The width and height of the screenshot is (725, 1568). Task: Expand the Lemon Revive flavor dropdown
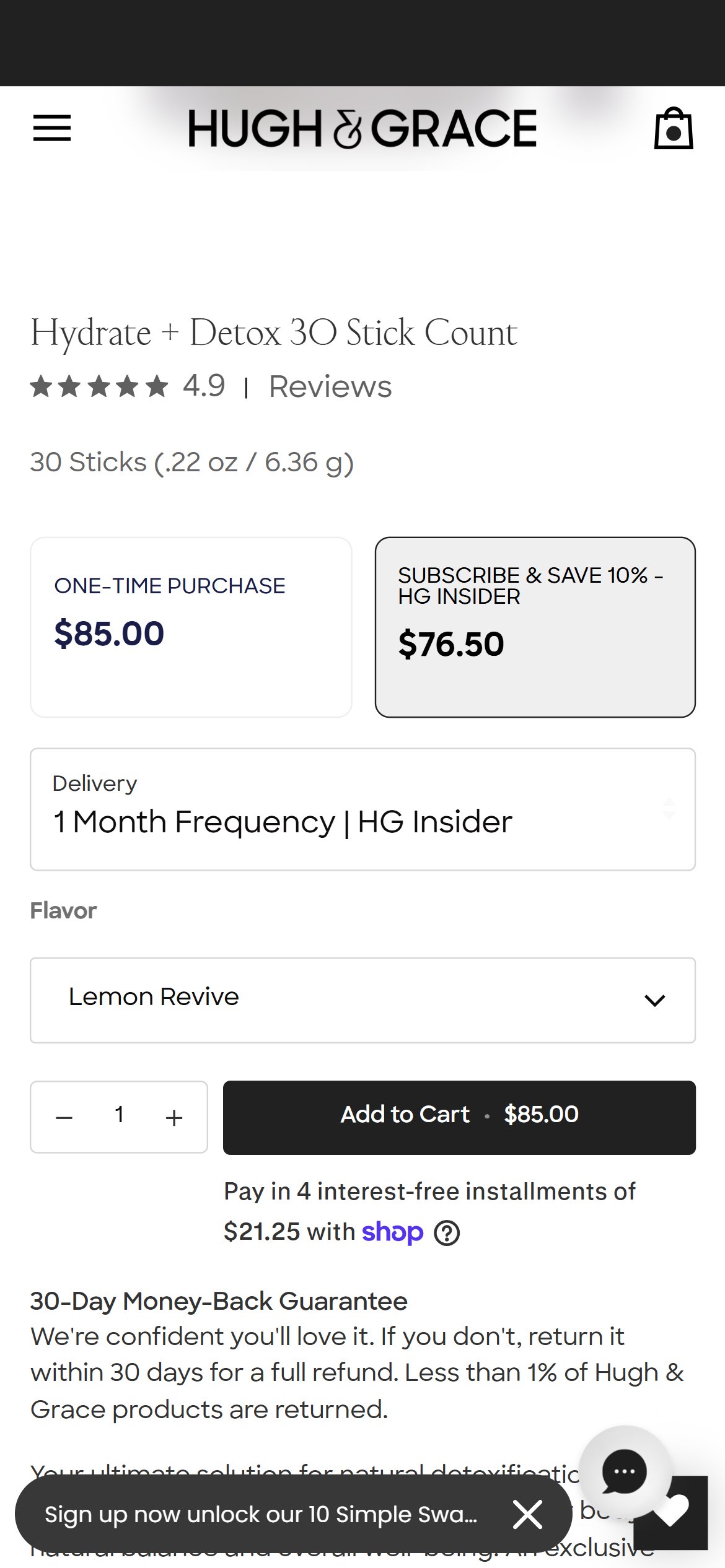362,1000
